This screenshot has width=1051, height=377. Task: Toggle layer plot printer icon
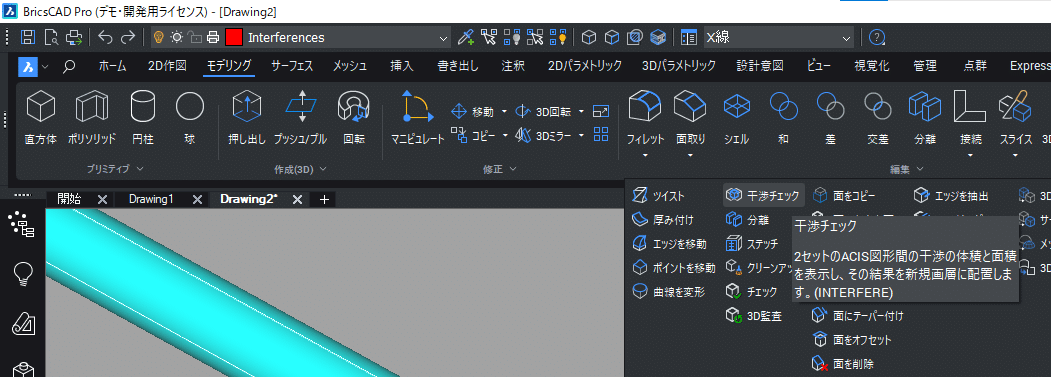[x=213, y=38]
